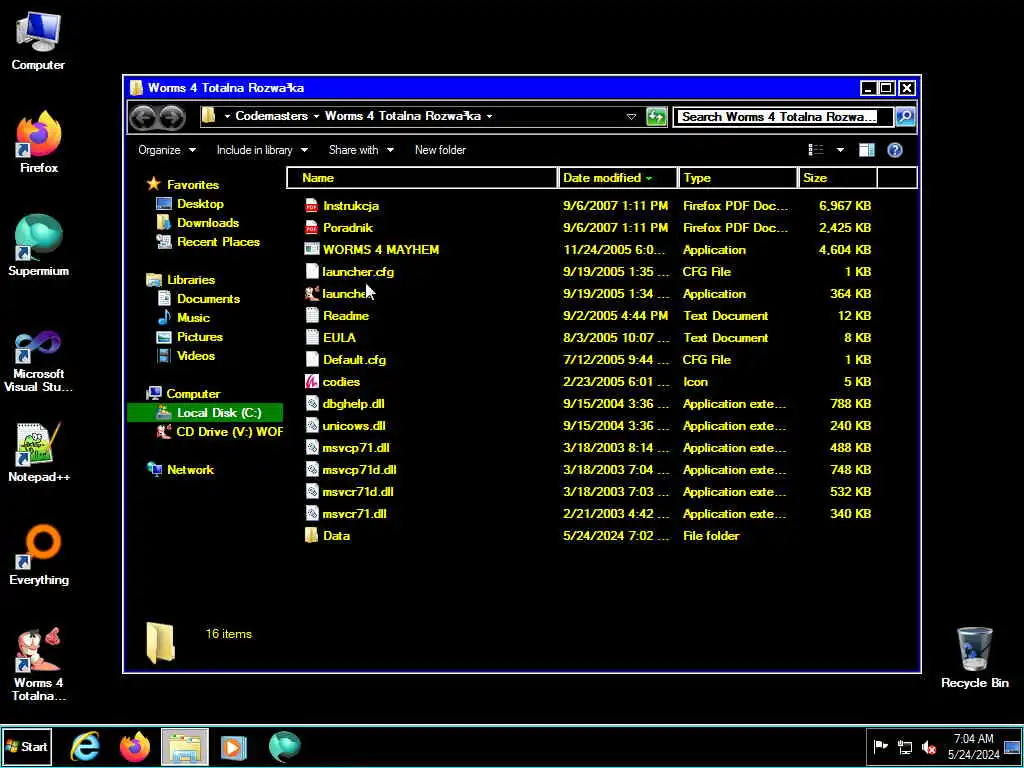Select the Poradnik PDF file icon
Viewport: 1024px width, 768px height.
coord(312,228)
